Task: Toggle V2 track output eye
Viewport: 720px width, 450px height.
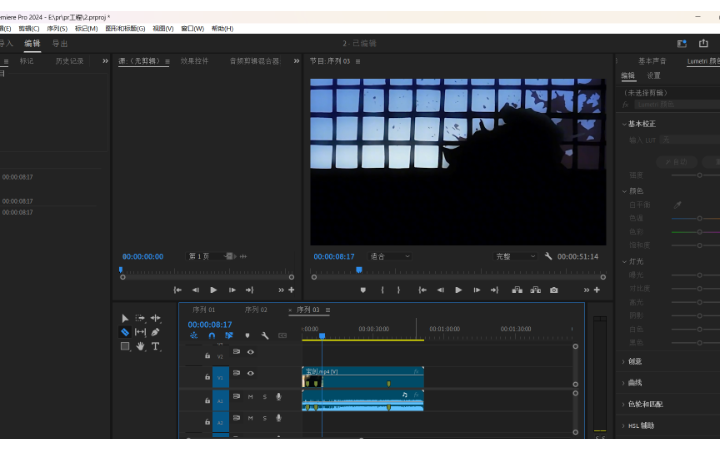Action: [250, 352]
